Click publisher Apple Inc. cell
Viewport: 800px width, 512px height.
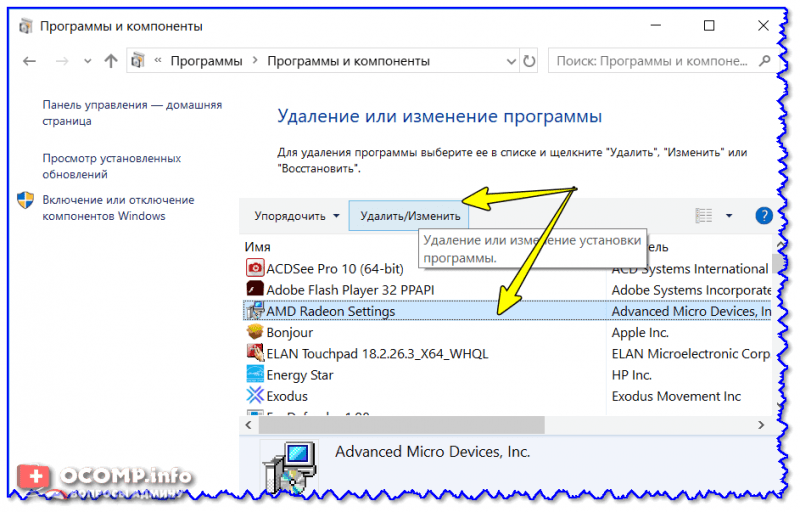click(x=640, y=332)
